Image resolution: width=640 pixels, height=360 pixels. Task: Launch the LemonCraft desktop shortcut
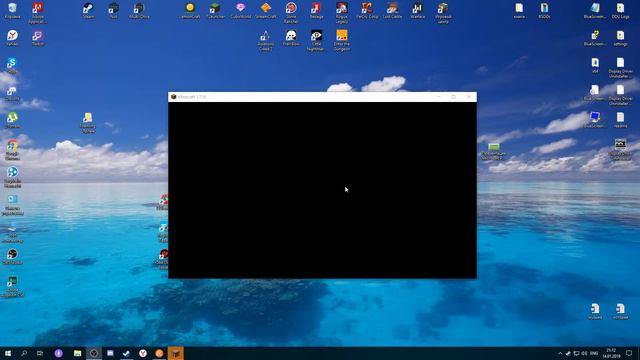click(190, 11)
